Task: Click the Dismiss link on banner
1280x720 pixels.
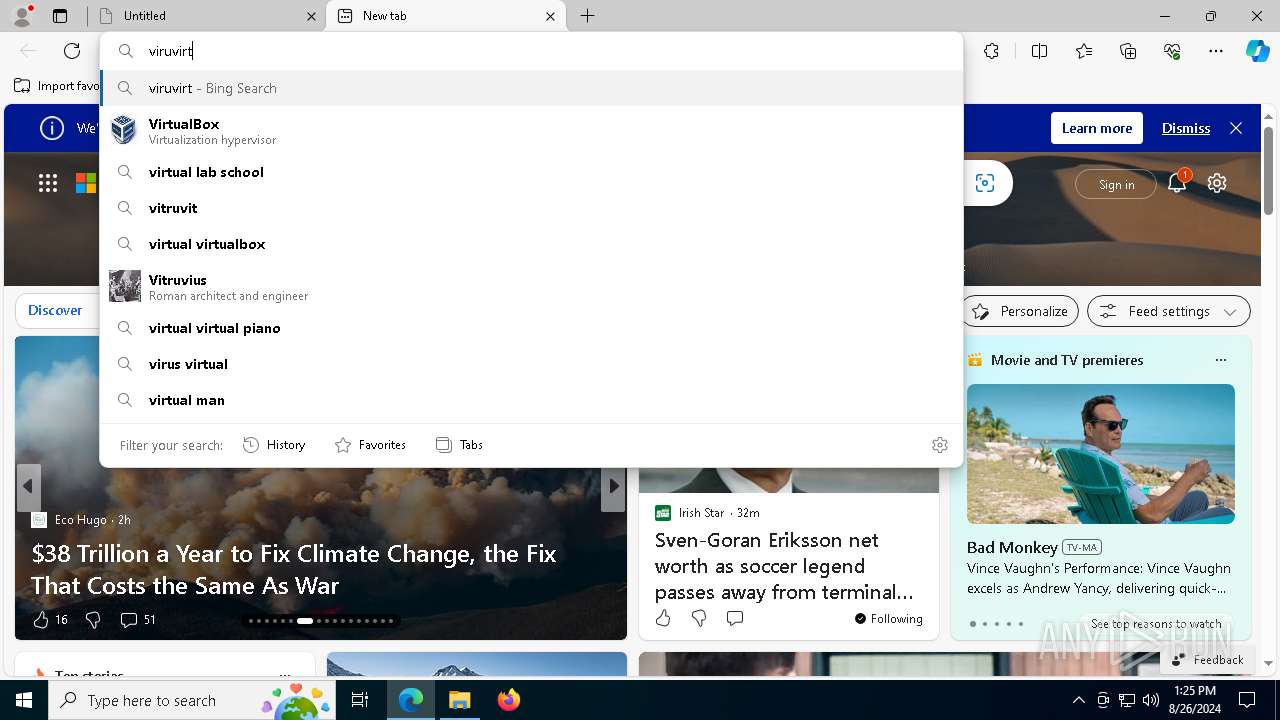Action: [x=1186, y=128]
